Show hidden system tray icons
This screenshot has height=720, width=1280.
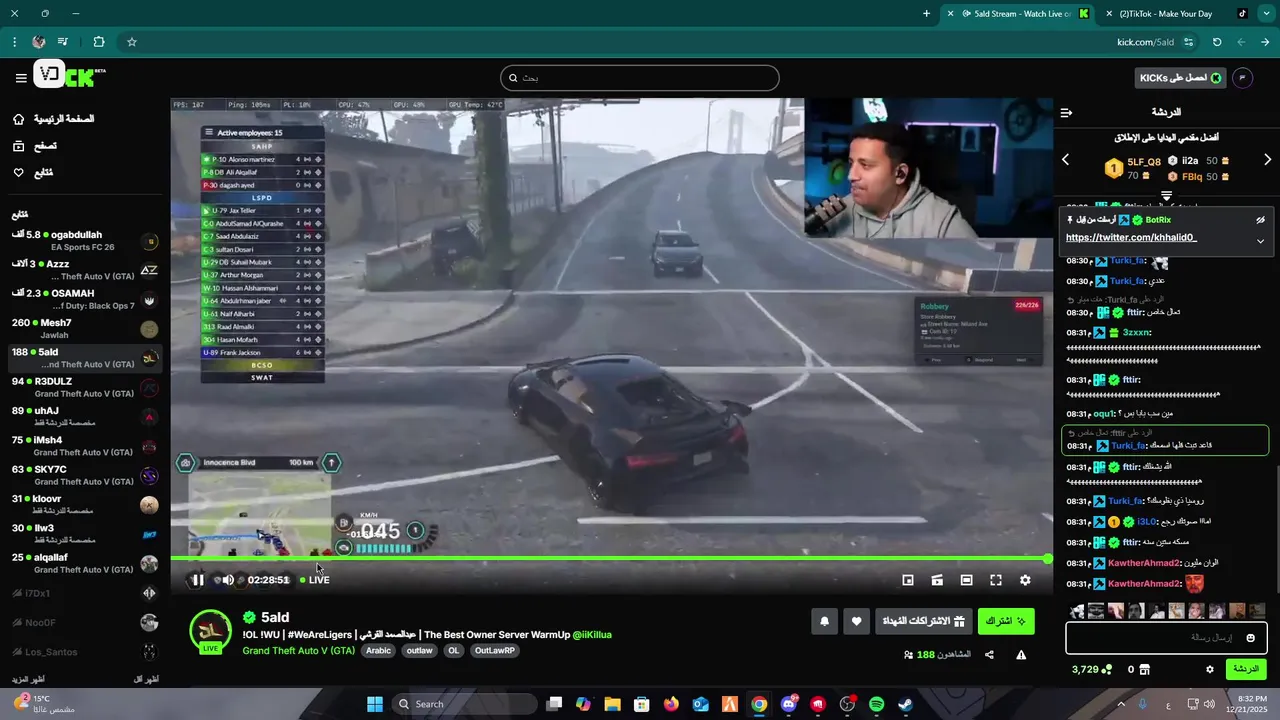tap(1120, 704)
